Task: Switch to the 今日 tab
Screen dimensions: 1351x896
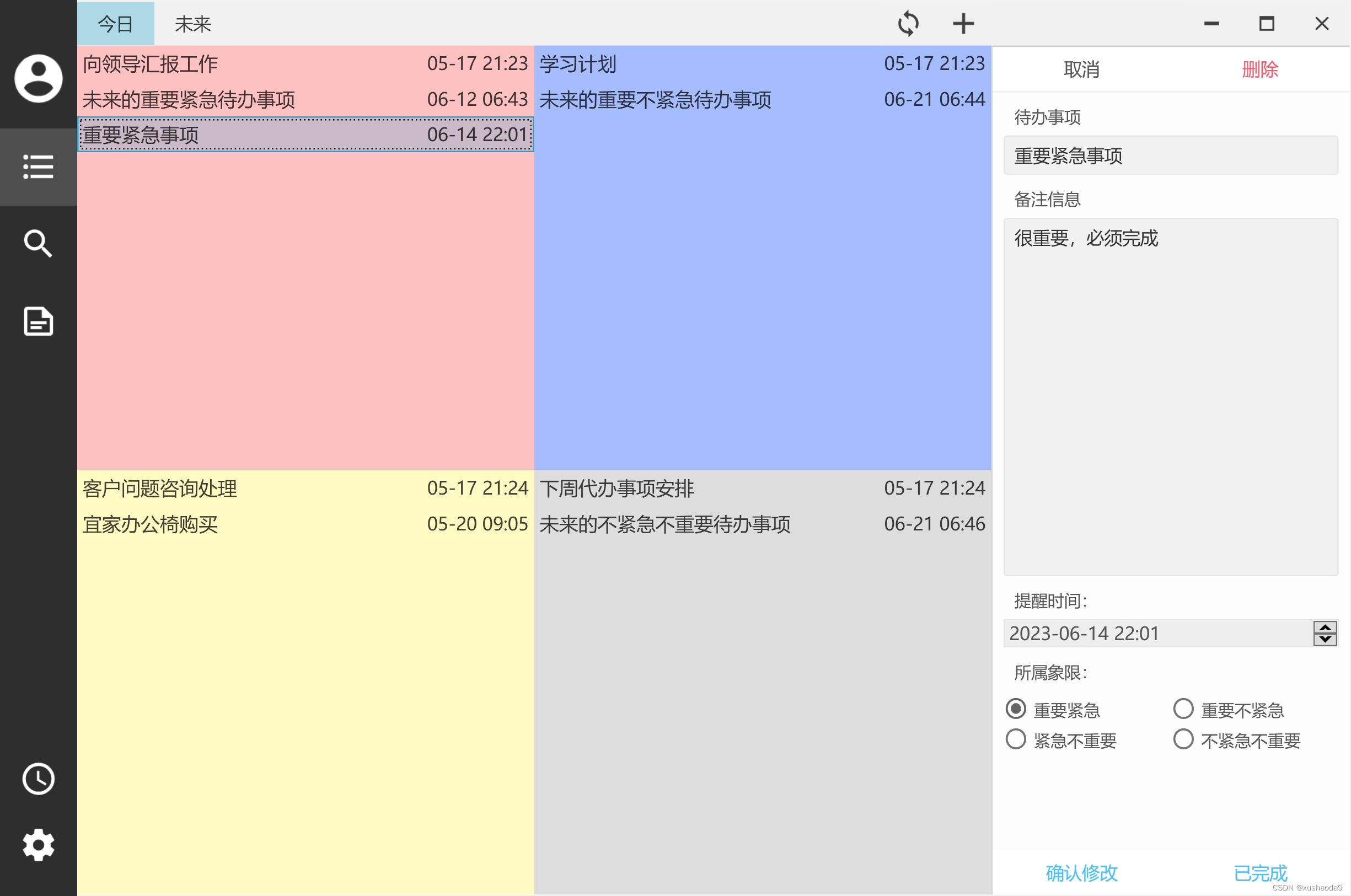Action: point(115,23)
